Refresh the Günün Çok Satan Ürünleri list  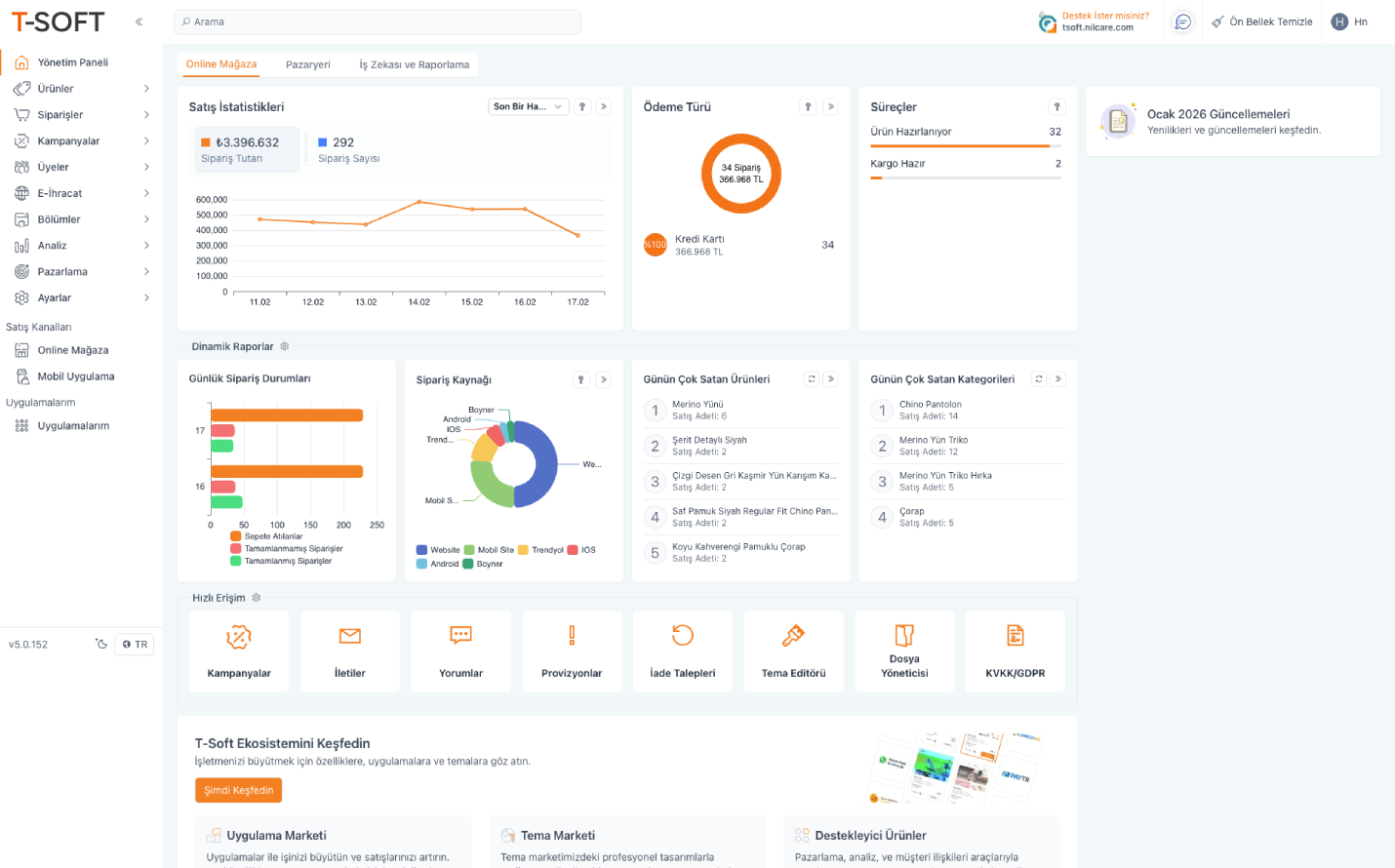pyautogui.click(x=812, y=379)
